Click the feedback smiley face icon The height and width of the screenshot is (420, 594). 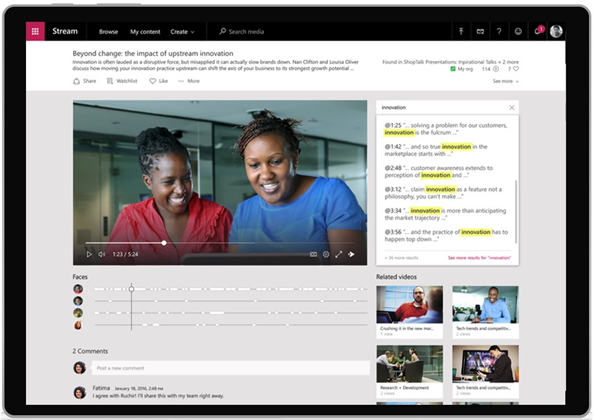pos(518,31)
